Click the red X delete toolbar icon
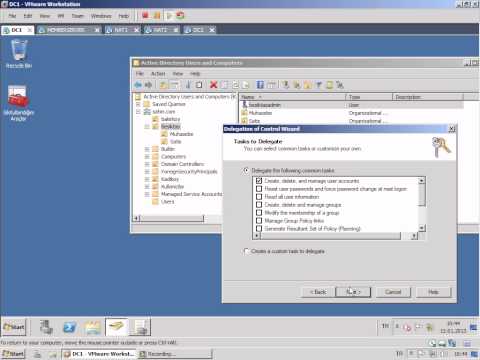This screenshot has width=480, height=360. pos(213,85)
